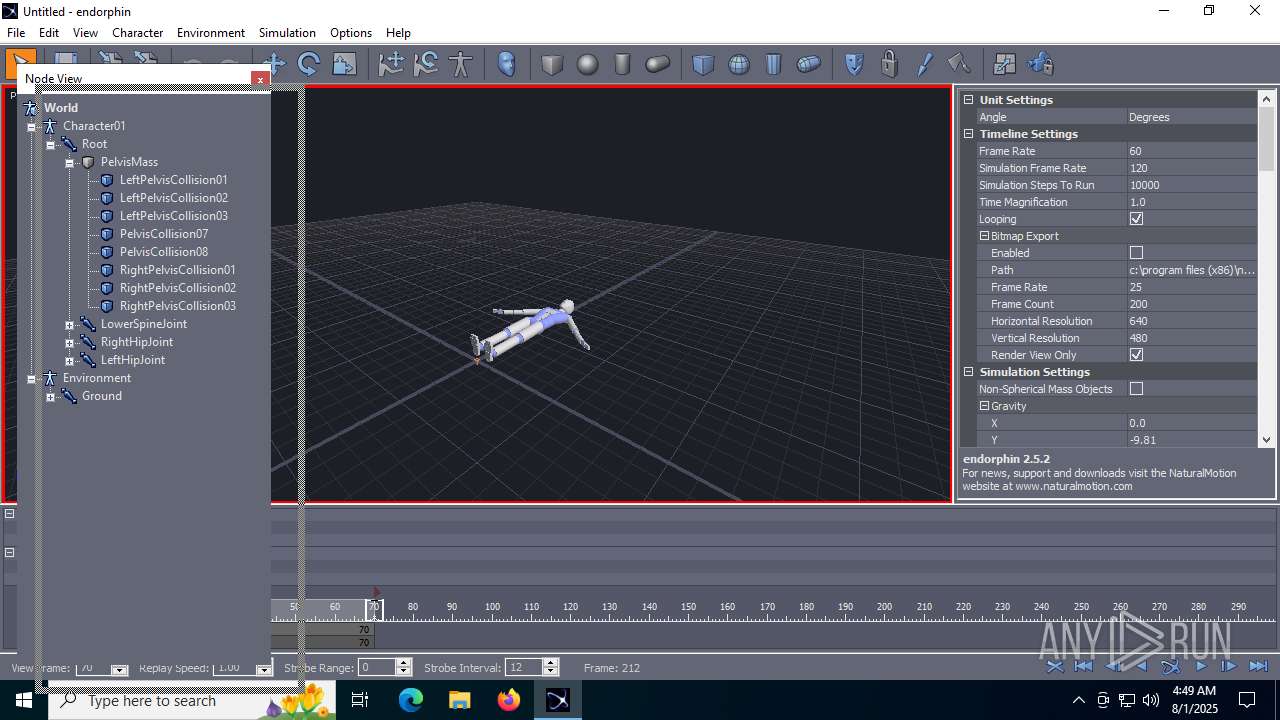This screenshot has width=1280, height=720.
Task: Open Firefox from the taskbar
Action: tap(509, 700)
